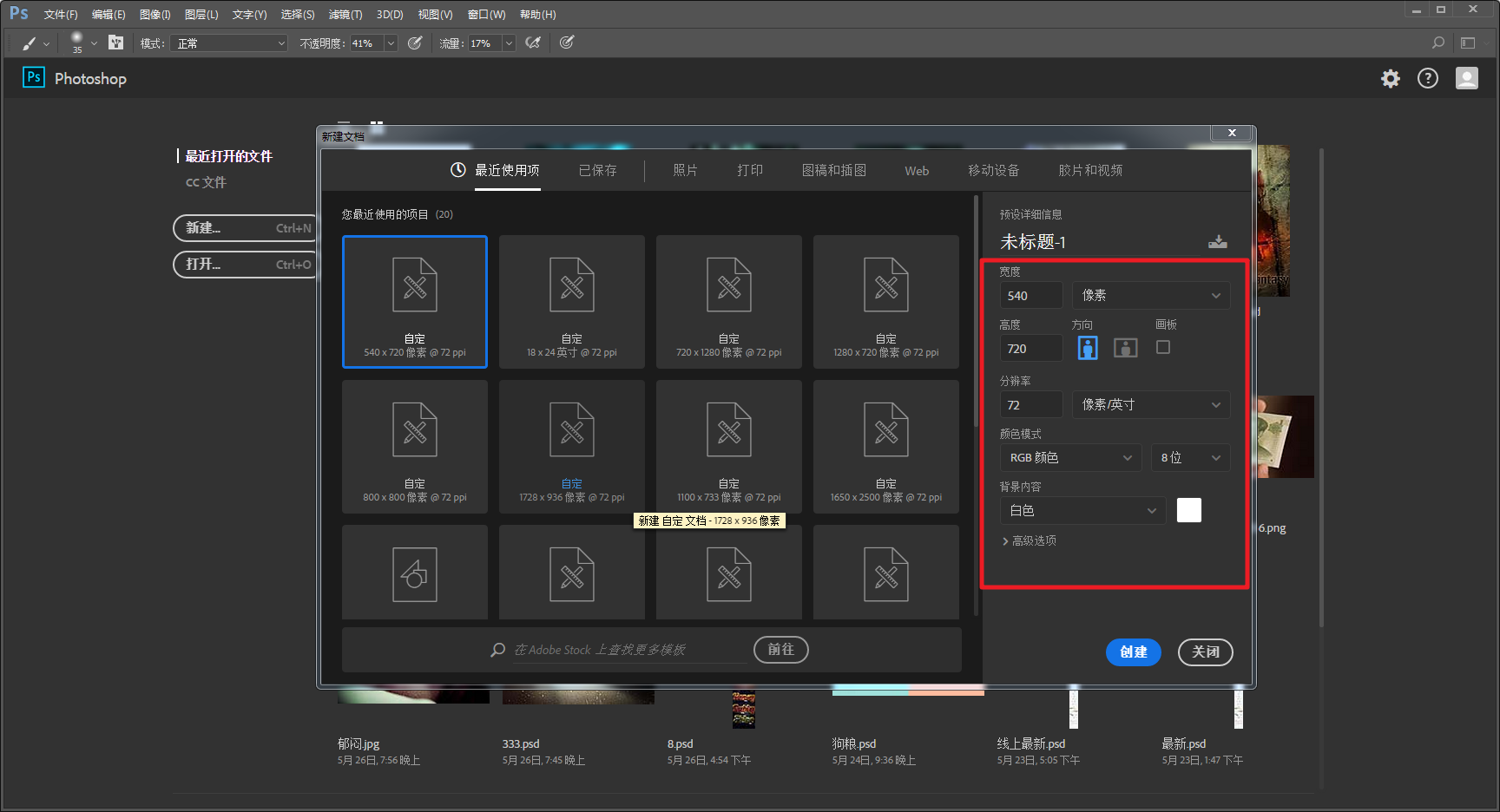
Task: Open background contents dropdown 白色
Action: (1082, 511)
